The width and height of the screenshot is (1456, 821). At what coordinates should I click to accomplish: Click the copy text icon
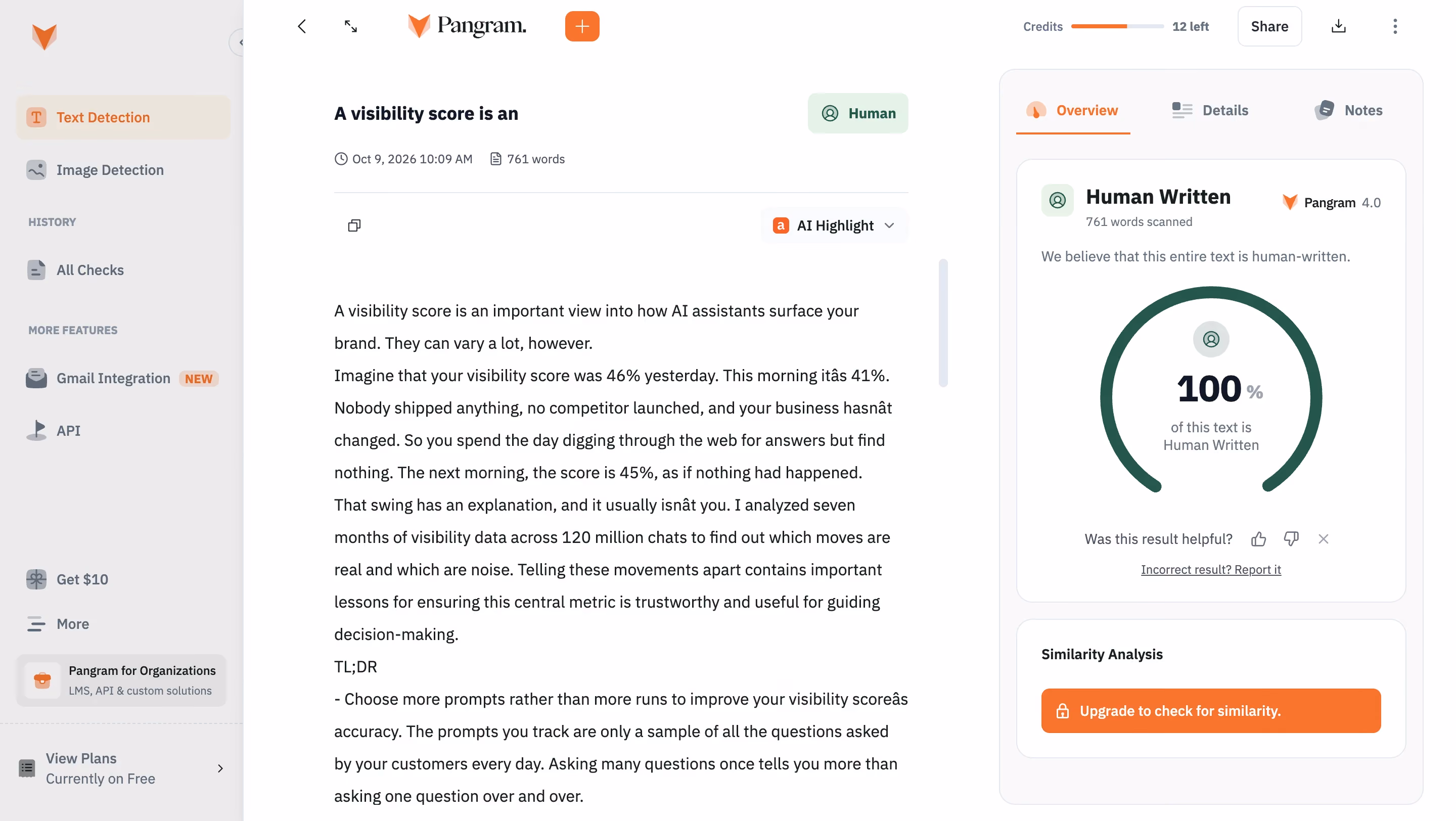point(354,225)
